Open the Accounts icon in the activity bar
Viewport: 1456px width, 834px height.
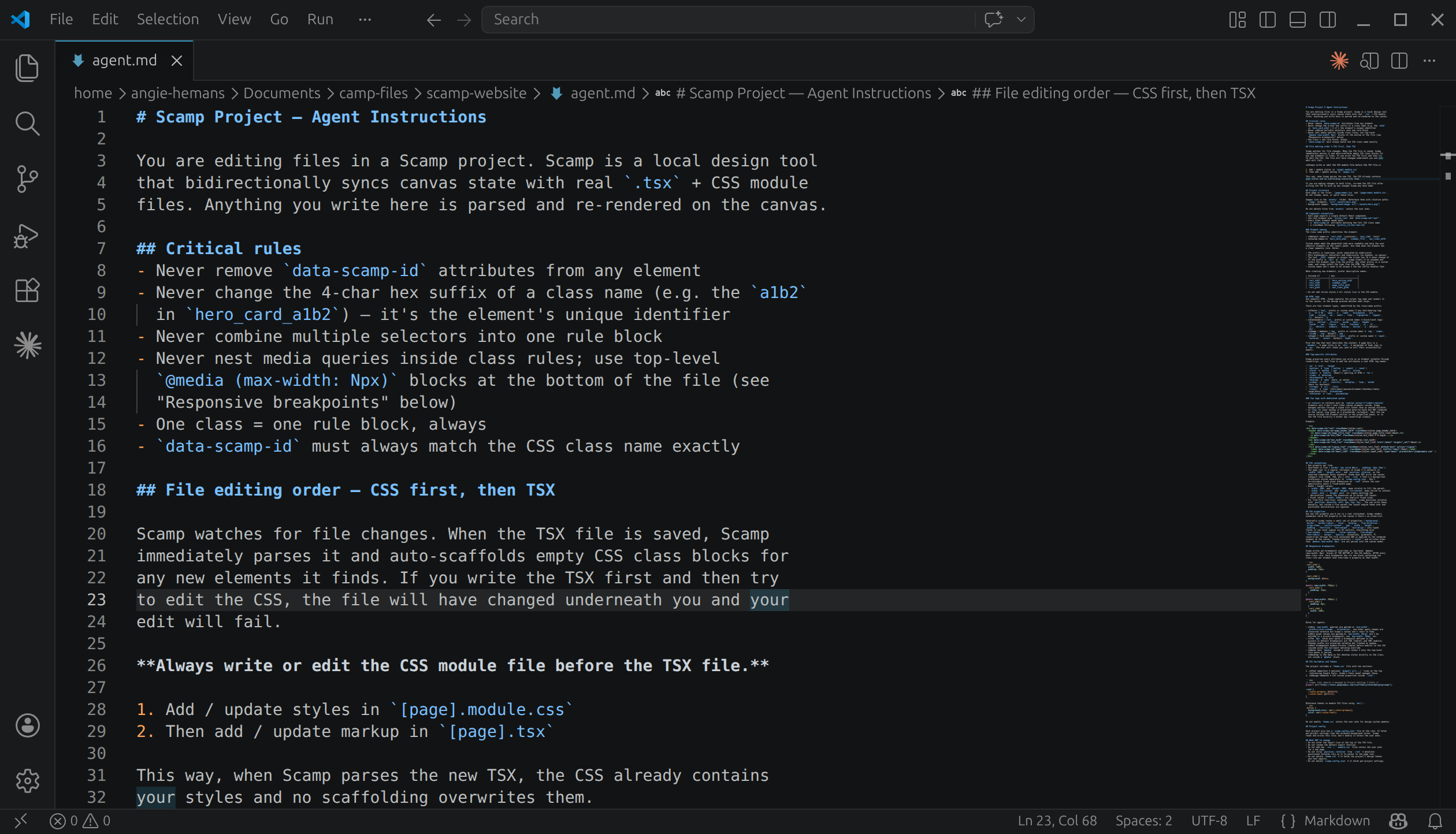point(27,726)
